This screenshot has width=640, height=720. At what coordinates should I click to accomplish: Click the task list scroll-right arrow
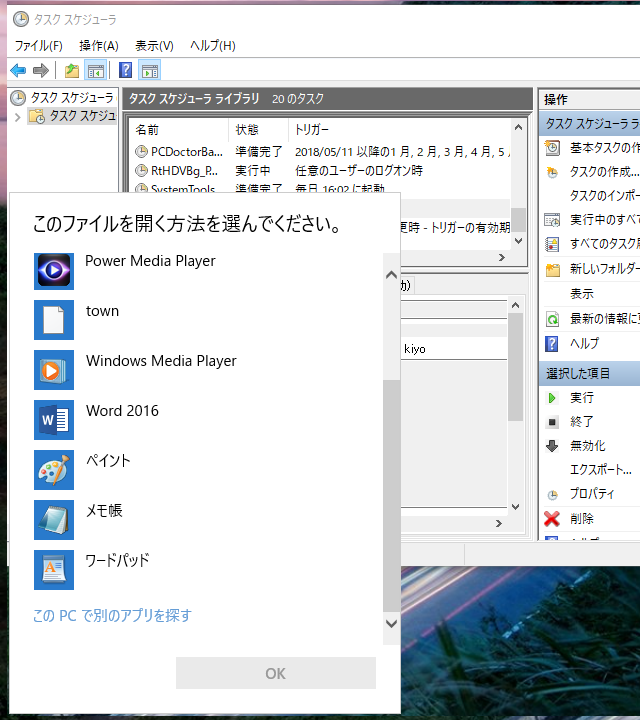502,258
